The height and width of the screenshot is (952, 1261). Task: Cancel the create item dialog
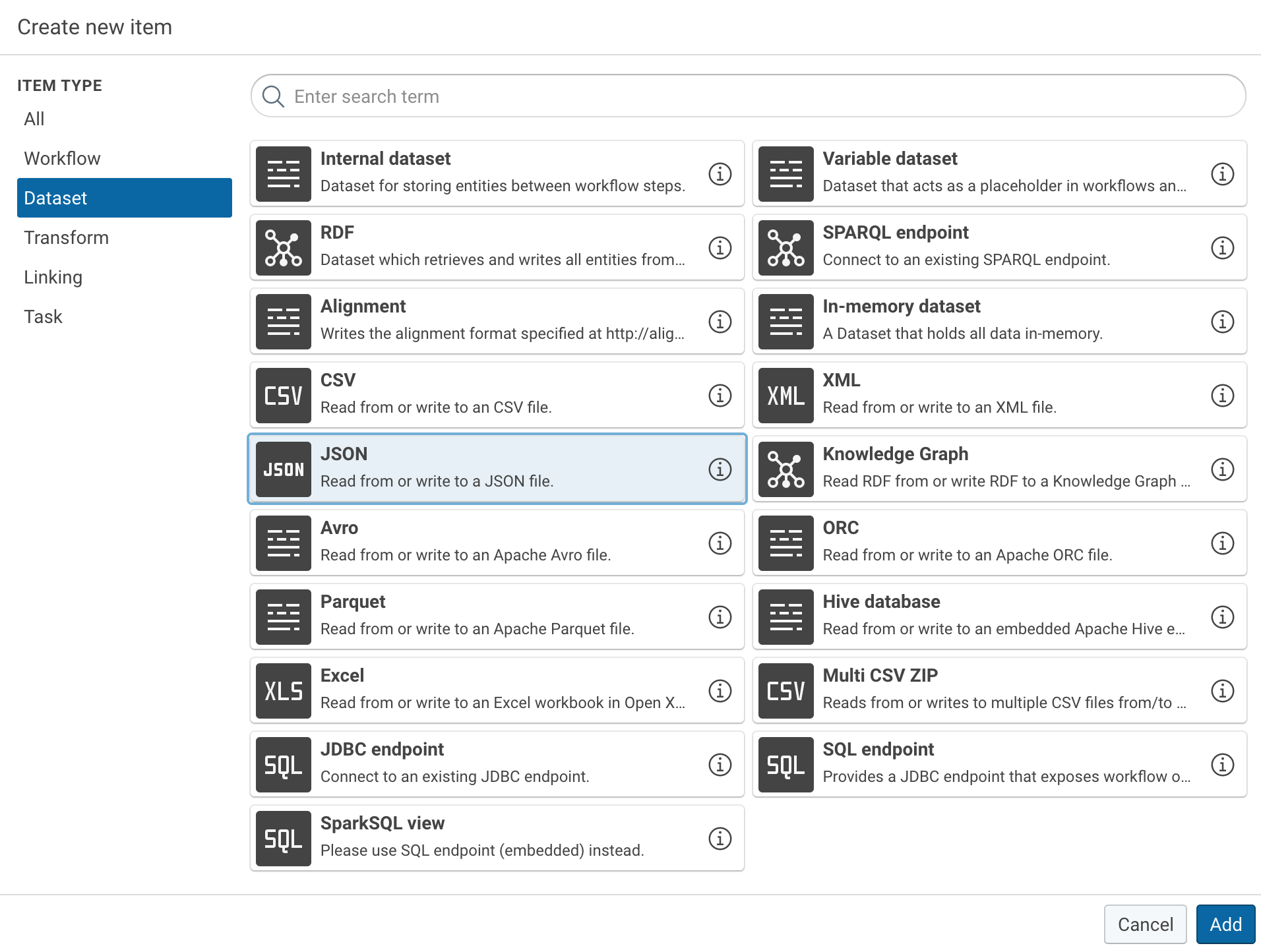click(1145, 924)
